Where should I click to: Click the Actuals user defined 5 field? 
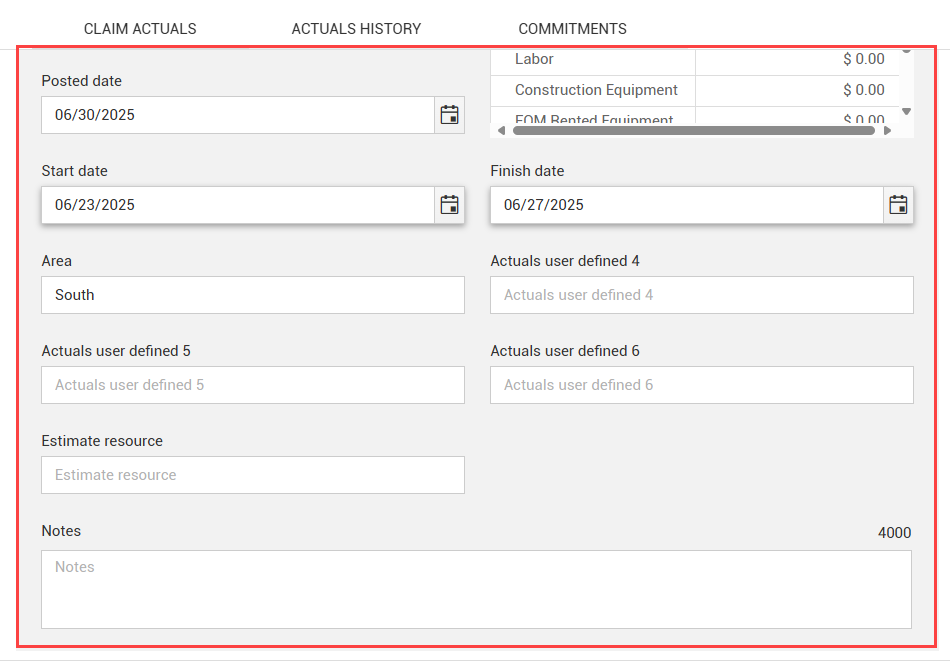(x=253, y=385)
